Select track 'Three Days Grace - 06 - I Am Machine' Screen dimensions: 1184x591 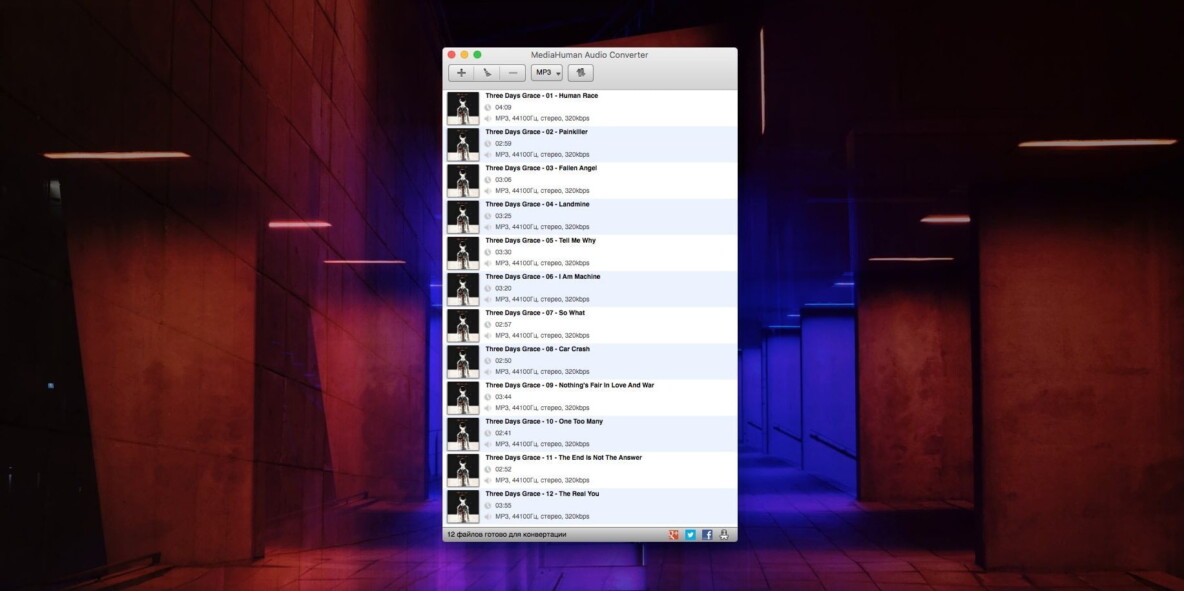[542, 277]
